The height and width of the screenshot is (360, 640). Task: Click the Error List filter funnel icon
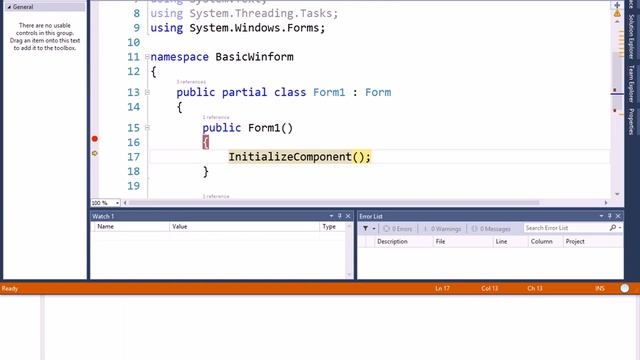(366, 229)
